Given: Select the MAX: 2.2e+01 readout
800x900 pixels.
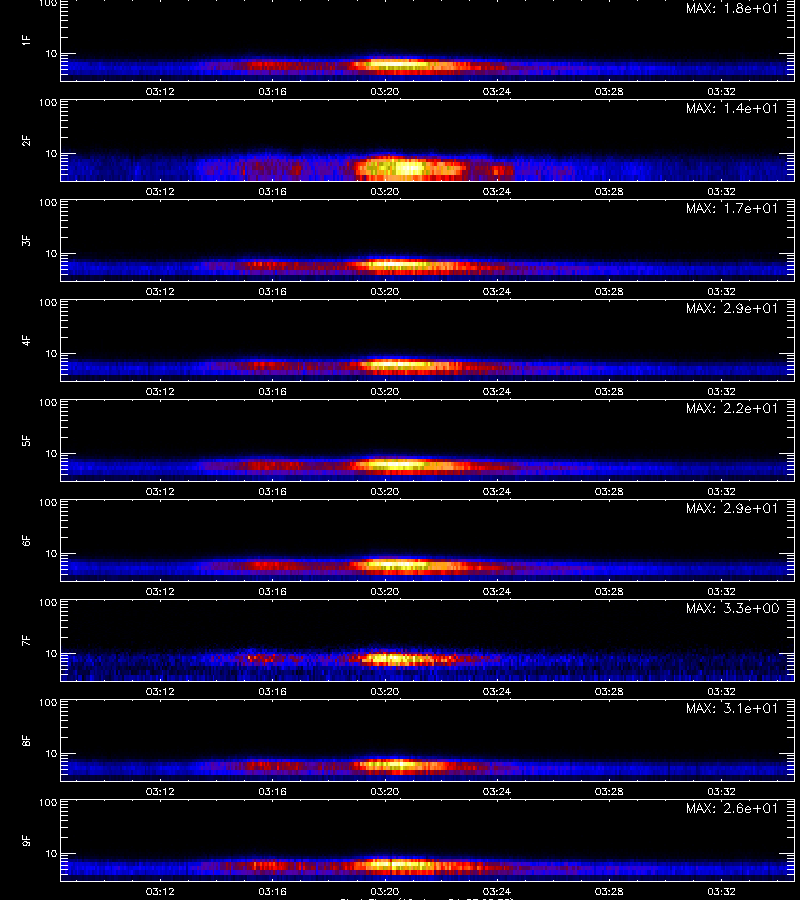Looking at the screenshot, I should click(732, 408).
